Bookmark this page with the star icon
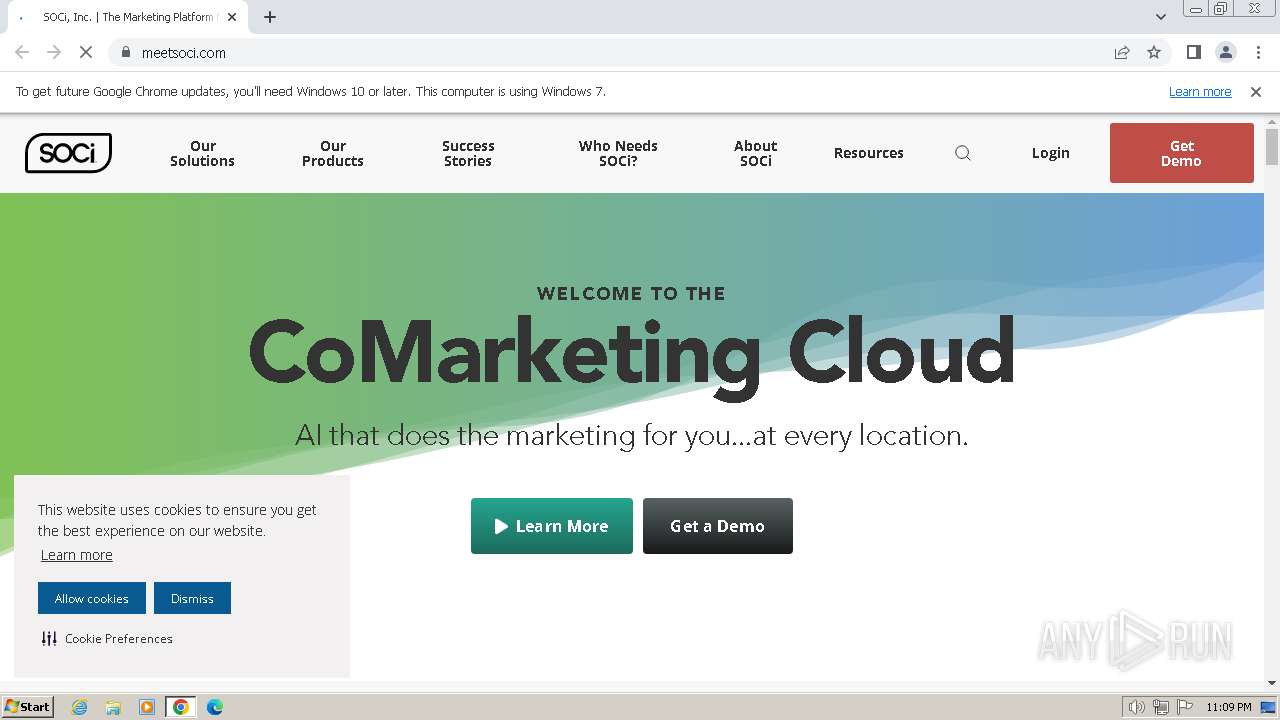The image size is (1280, 720). (1154, 53)
